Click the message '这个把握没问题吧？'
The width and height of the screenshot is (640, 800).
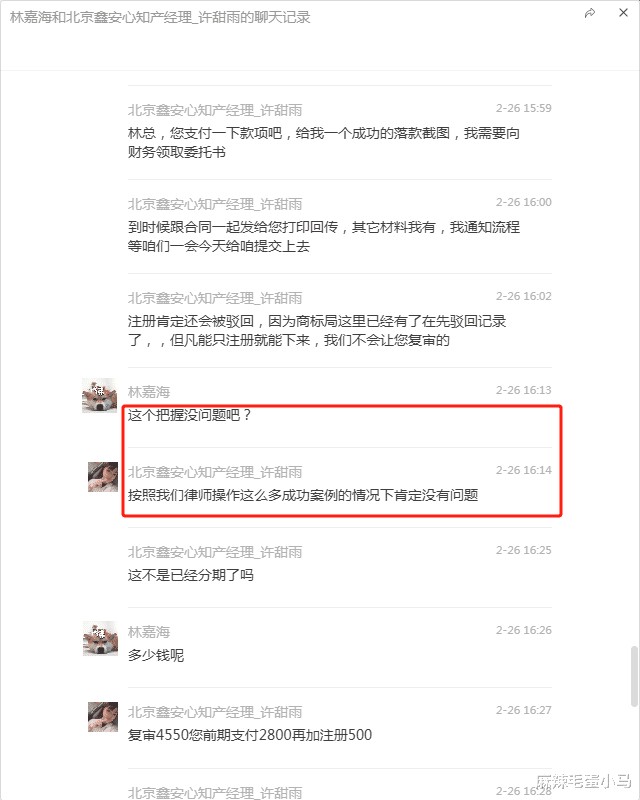[190, 415]
